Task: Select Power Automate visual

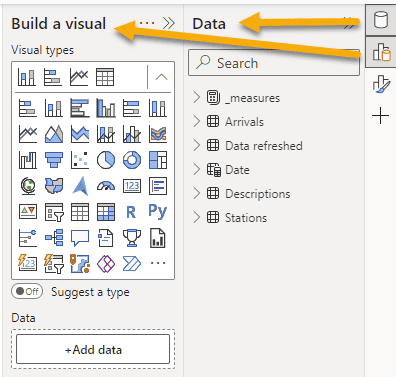Action: 132,263
